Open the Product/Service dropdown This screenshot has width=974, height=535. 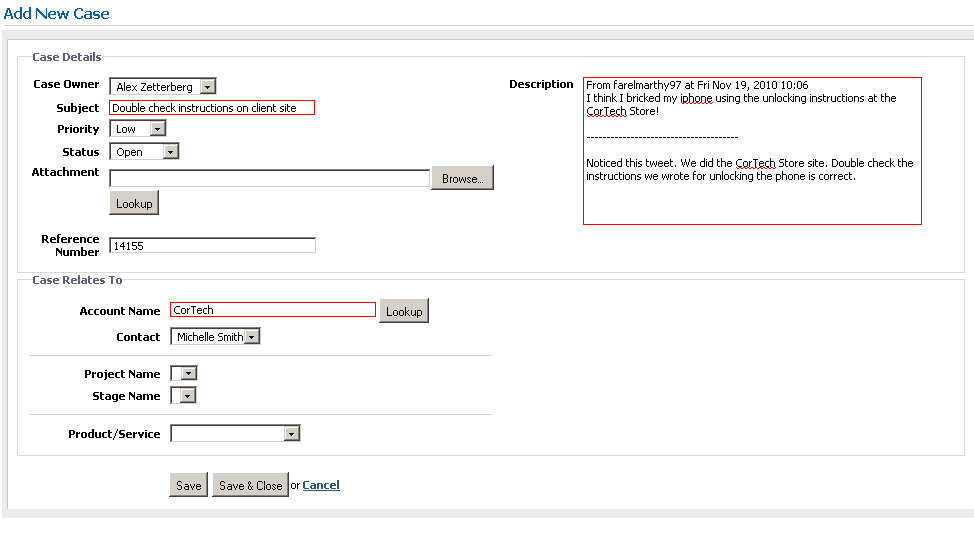tap(235, 433)
